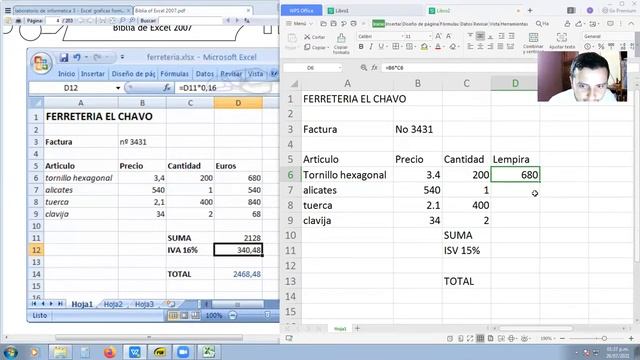Click 'ISV 15%' cell in WPS sheet
This screenshot has width=640, height=360.
[x=466, y=251]
